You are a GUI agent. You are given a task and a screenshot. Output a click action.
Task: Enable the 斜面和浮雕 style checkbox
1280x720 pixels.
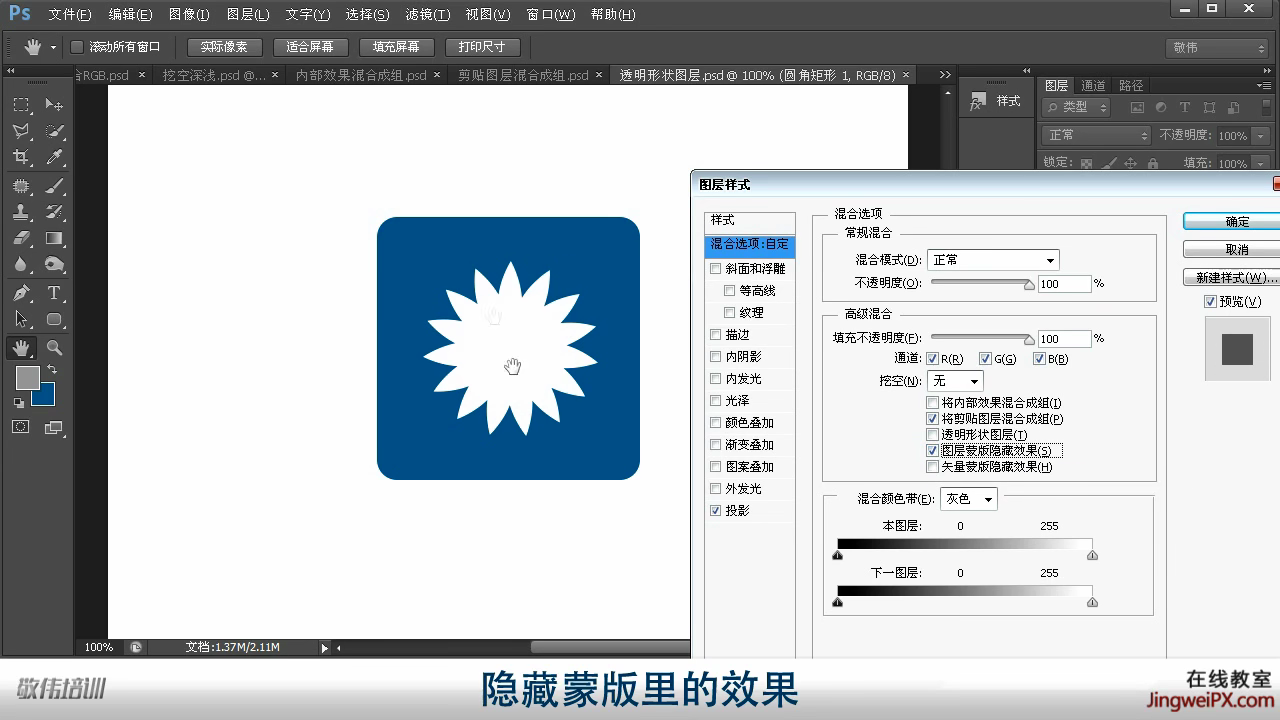715,269
